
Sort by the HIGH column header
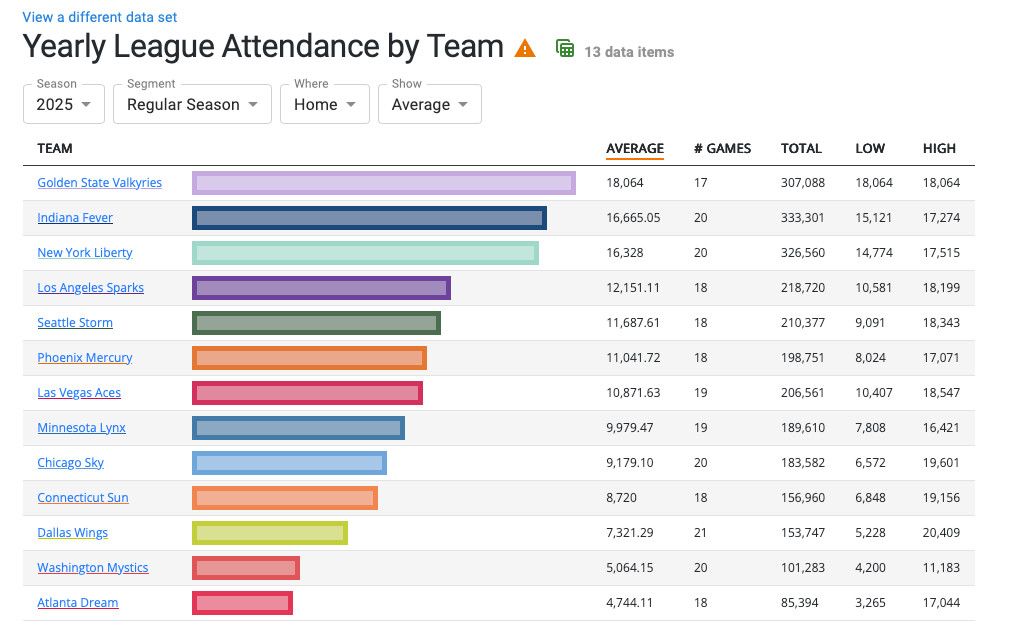939,148
